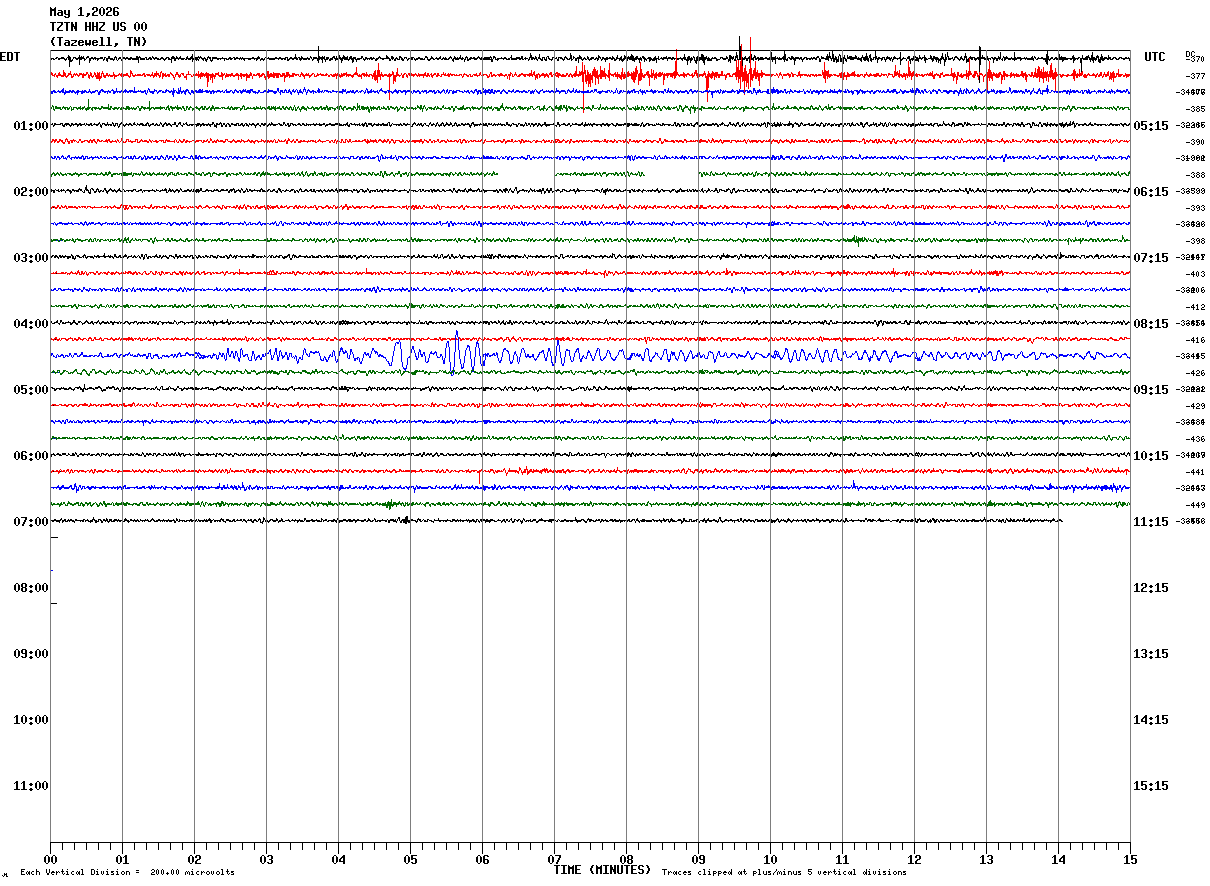1210x886 pixels.
Task: Click the TIME (MINUTES) axis label
Action: click(602, 870)
